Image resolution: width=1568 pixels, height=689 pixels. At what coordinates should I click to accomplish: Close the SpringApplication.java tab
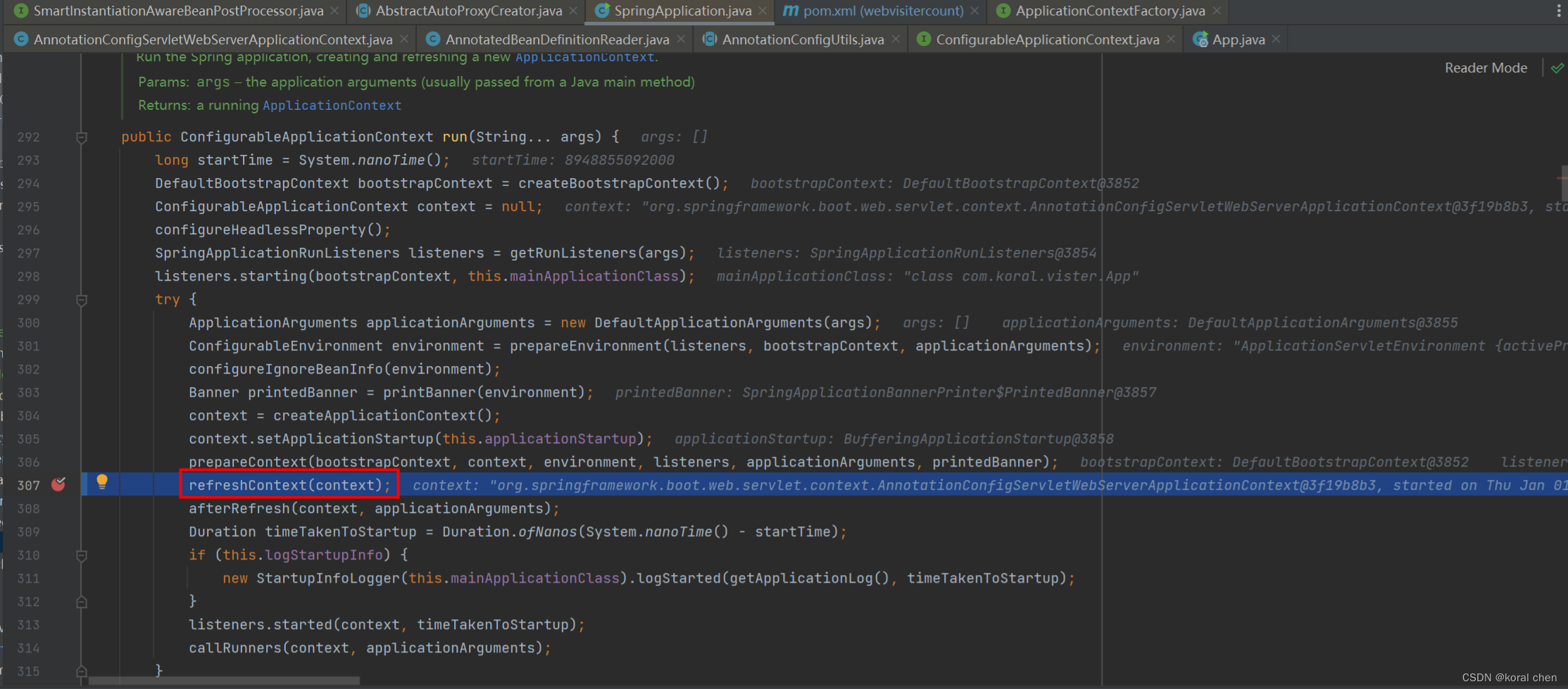pyautogui.click(x=763, y=11)
